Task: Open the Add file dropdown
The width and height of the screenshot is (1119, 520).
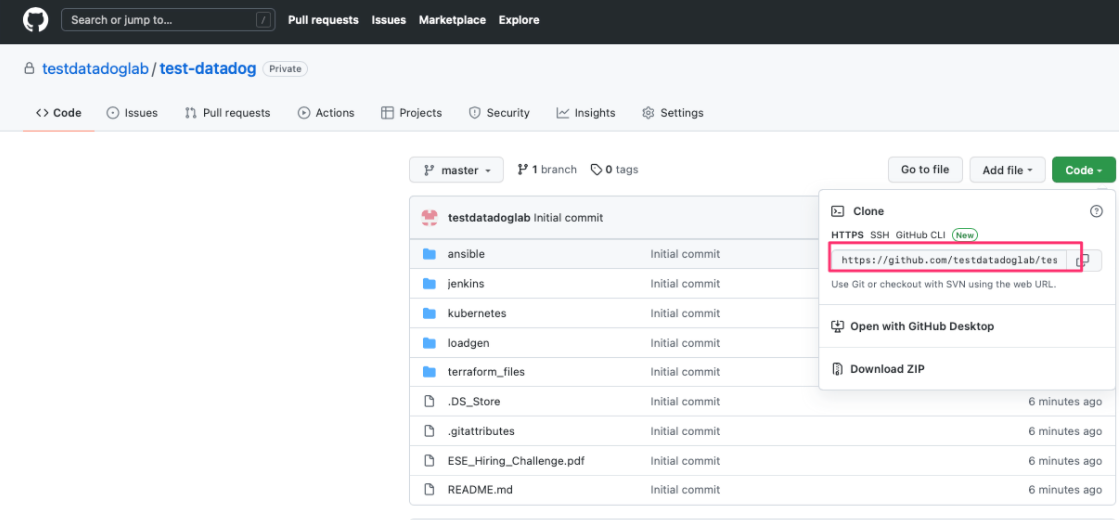Action: pyautogui.click(x=1008, y=170)
